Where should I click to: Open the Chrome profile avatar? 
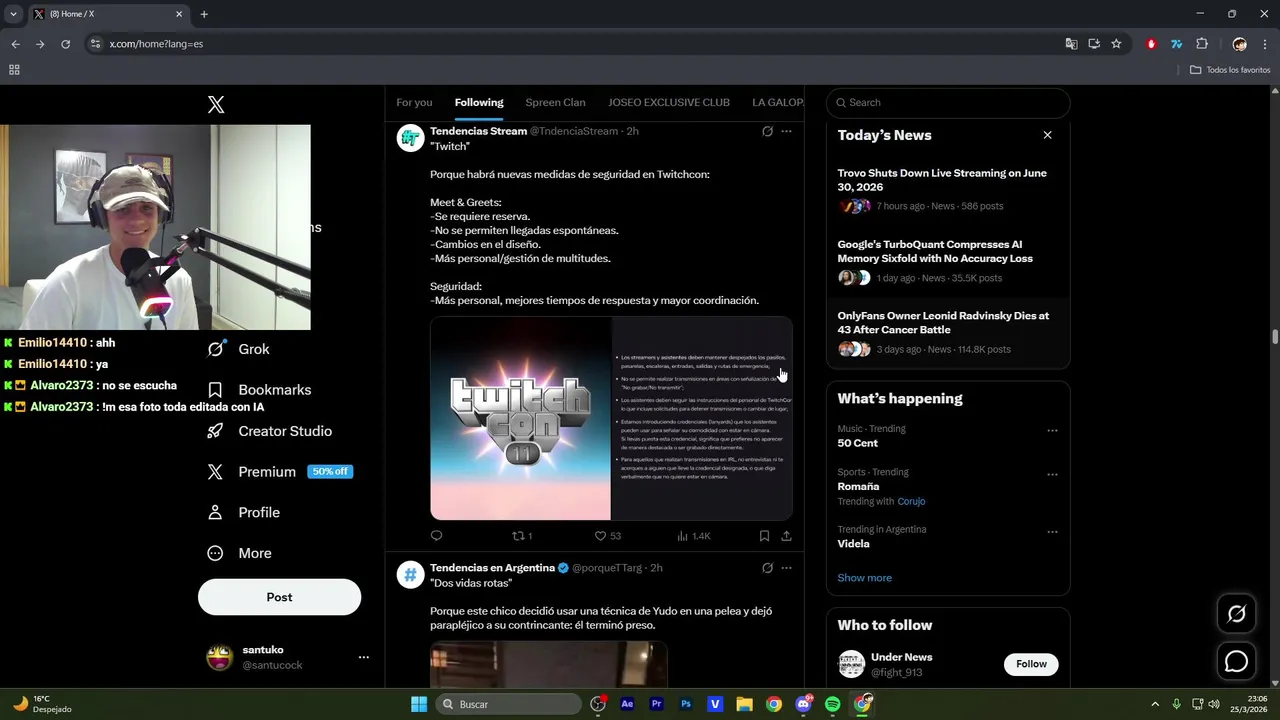[1240, 44]
